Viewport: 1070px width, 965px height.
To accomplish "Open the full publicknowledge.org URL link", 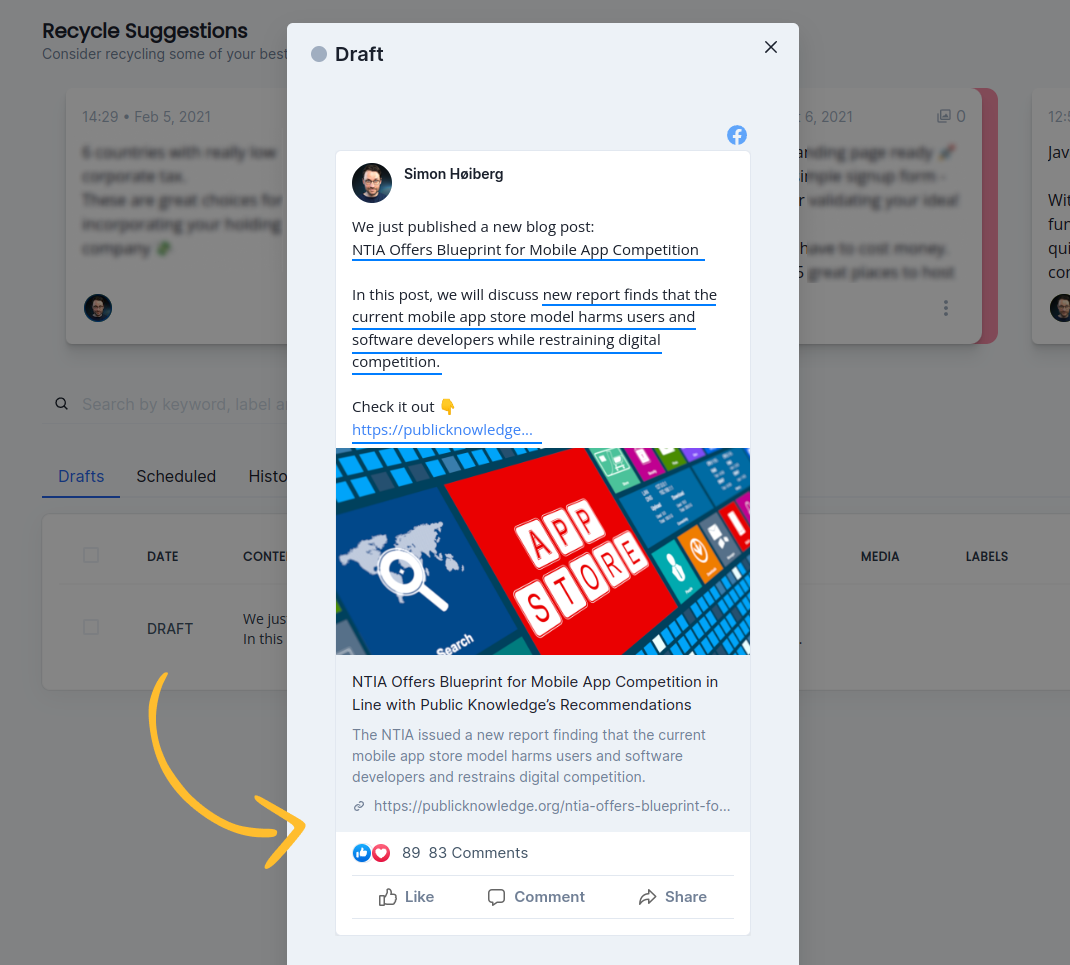I will tap(551, 806).
